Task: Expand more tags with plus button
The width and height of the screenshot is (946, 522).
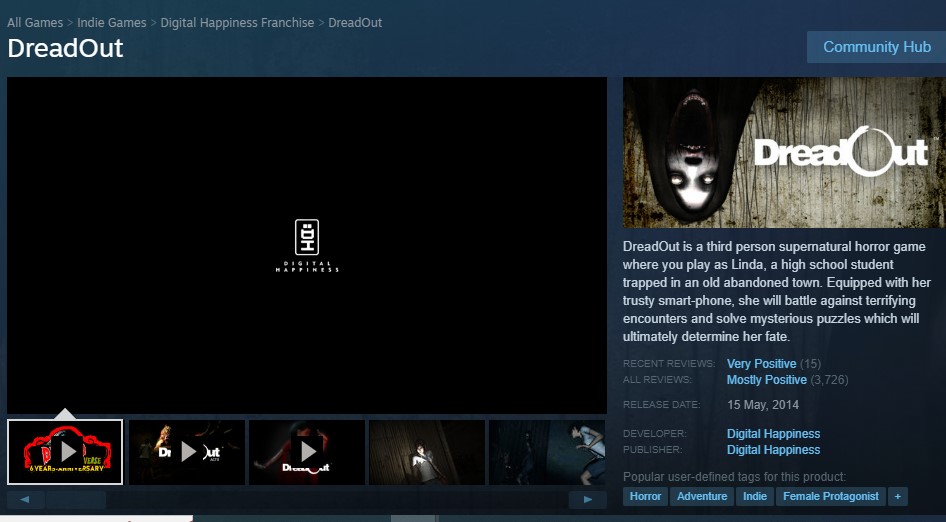Action: (898, 496)
